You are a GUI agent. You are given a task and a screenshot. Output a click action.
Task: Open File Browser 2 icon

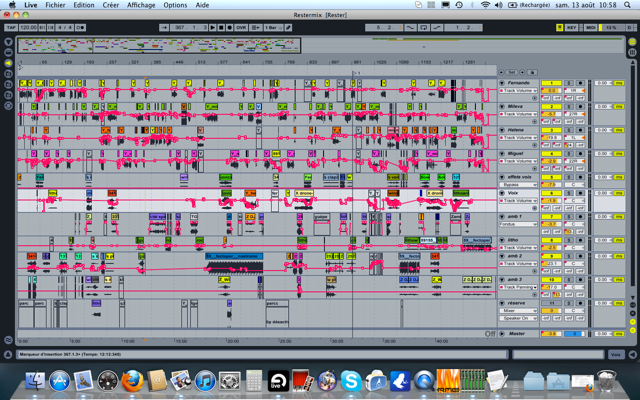coord(8,84)
